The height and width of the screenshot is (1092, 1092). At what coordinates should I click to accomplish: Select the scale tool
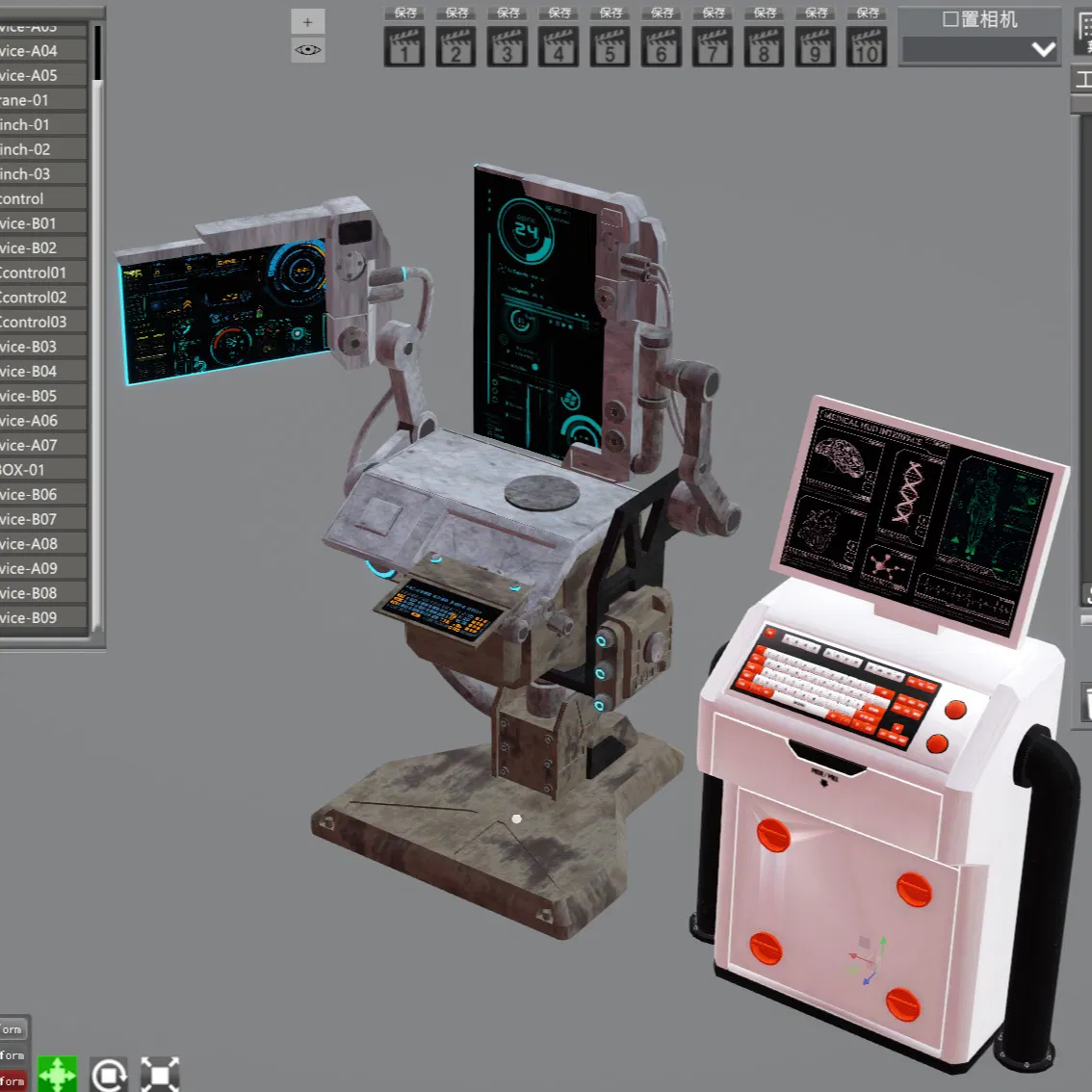pyautogui.click(x=160, y=1075)
